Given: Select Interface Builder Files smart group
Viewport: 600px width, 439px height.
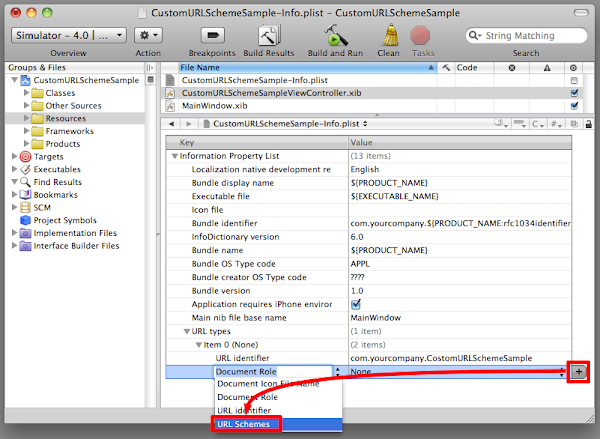Looking at the screenshot, I should [76, 246].
